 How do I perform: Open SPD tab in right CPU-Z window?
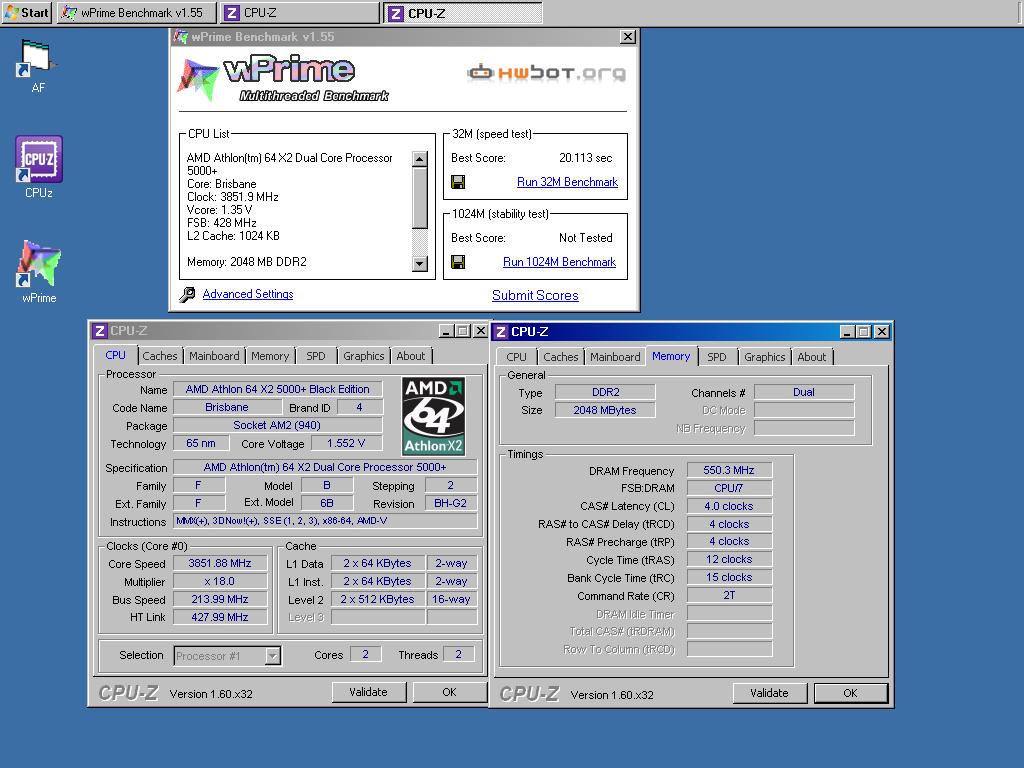(717, 357)
